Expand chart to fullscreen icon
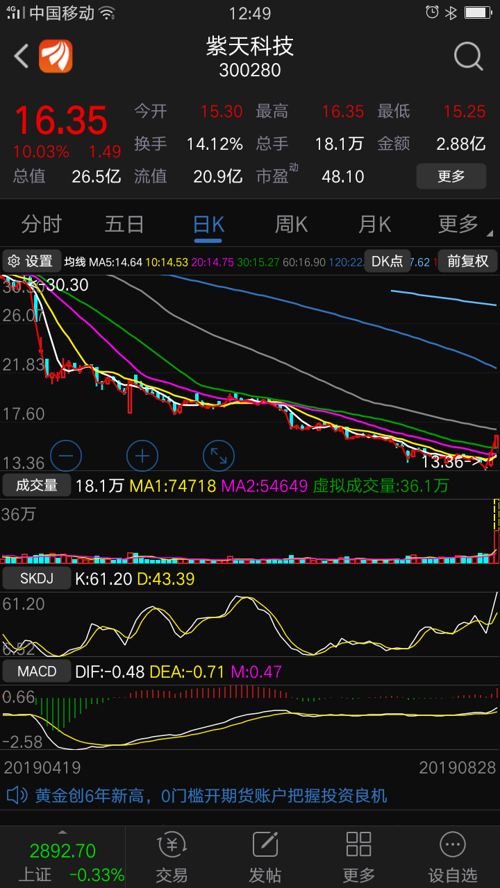The width and height of the screenshot is (500, 888). coord(219,455)
